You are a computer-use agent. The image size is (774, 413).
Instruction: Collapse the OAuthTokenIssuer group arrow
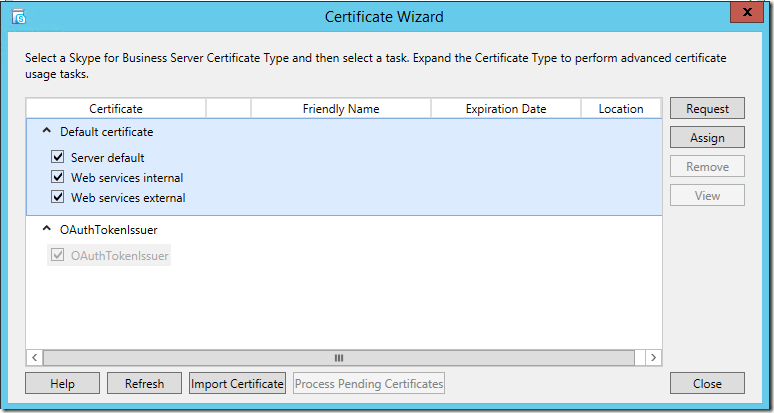(46, 229)
